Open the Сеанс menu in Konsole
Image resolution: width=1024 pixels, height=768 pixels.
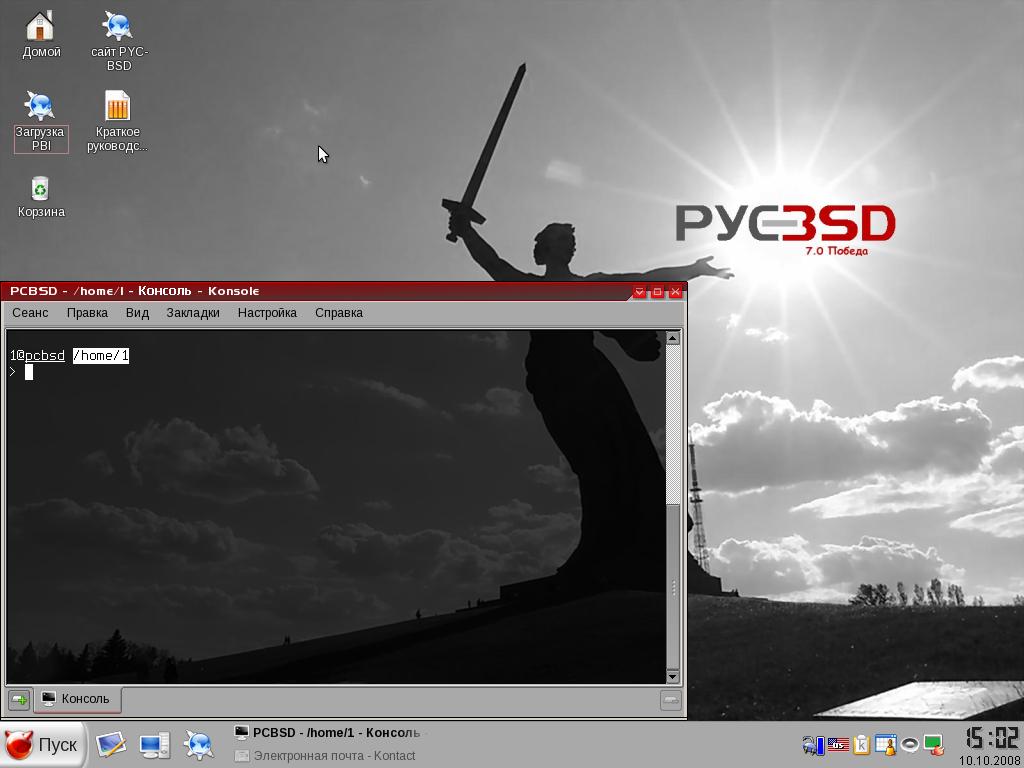point(30,313)
